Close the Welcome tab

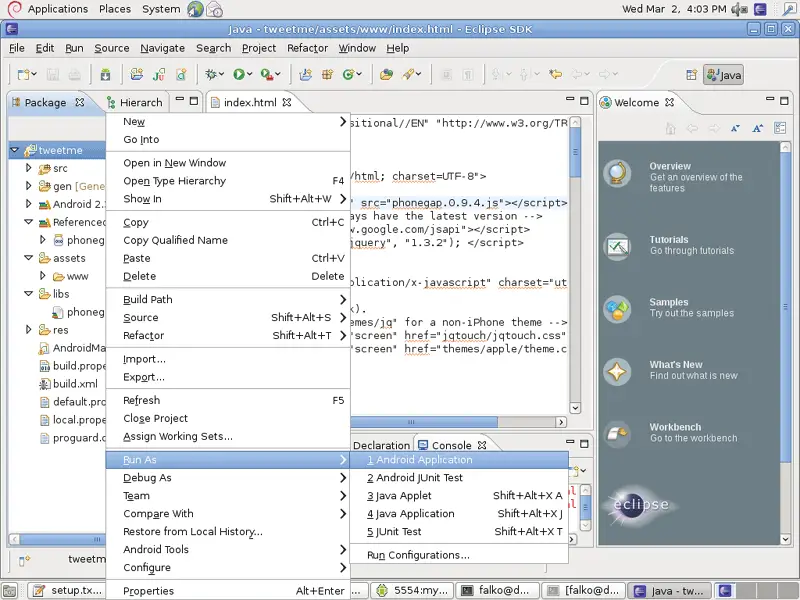[x=669, y=103]
